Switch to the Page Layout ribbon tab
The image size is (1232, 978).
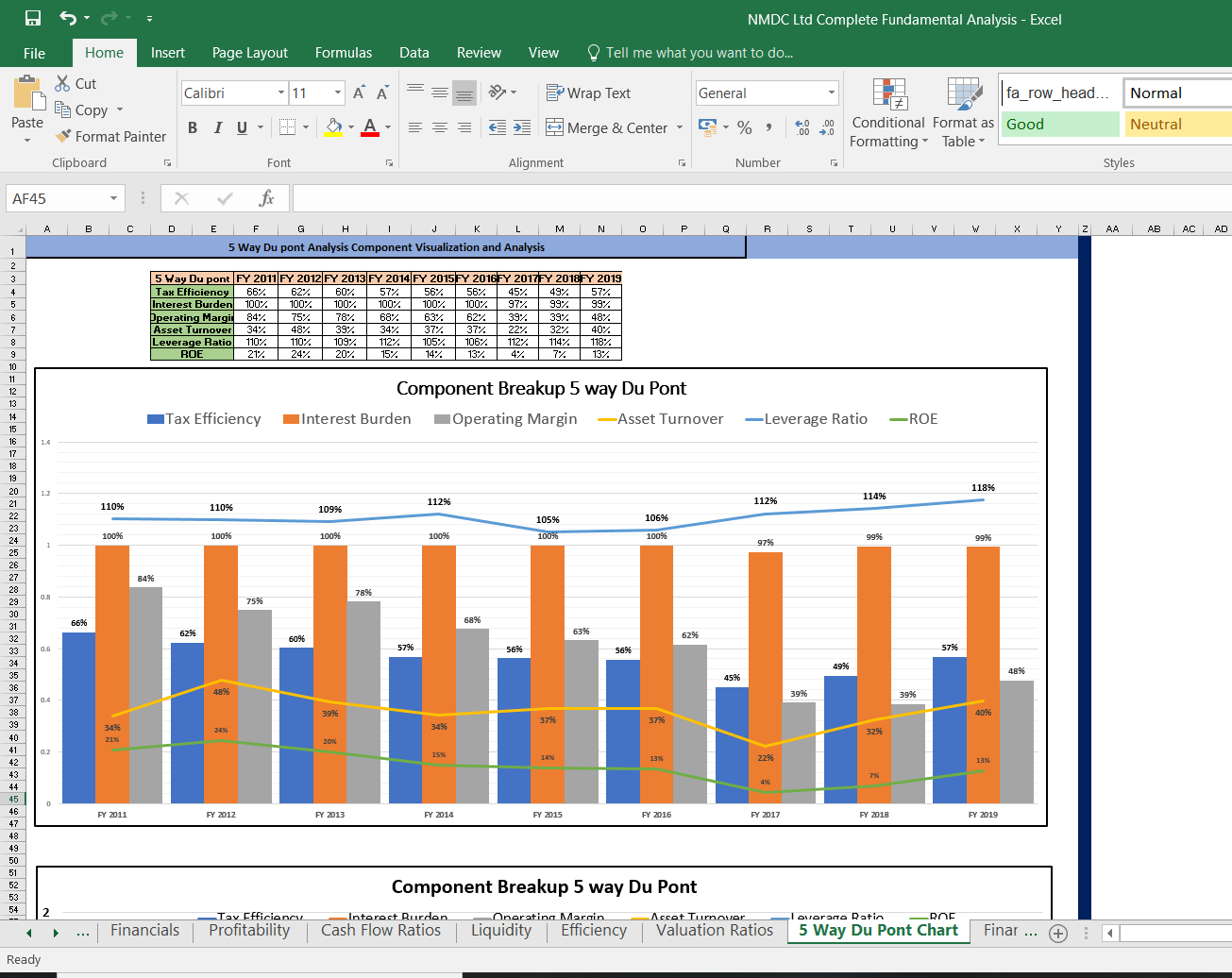[250, 53]
